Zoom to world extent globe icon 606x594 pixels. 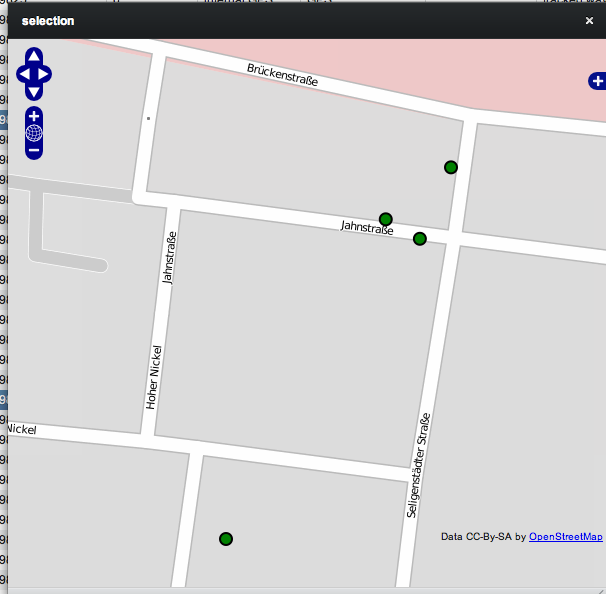click(34, 133)
